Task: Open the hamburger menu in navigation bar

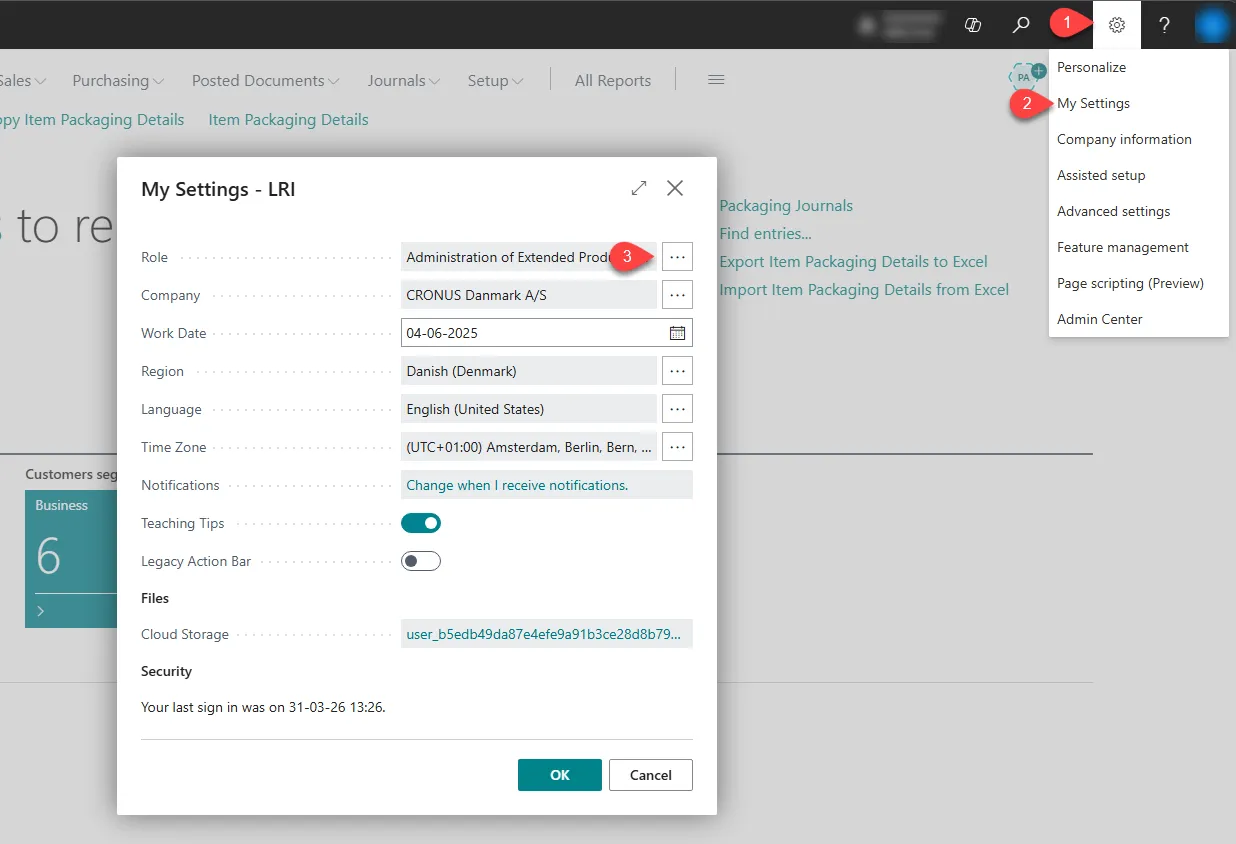Action: pos(716,80)
